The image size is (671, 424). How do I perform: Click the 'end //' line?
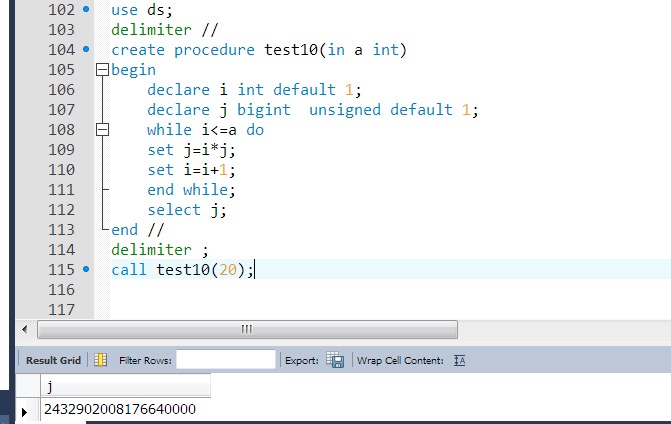coord(137,230)
